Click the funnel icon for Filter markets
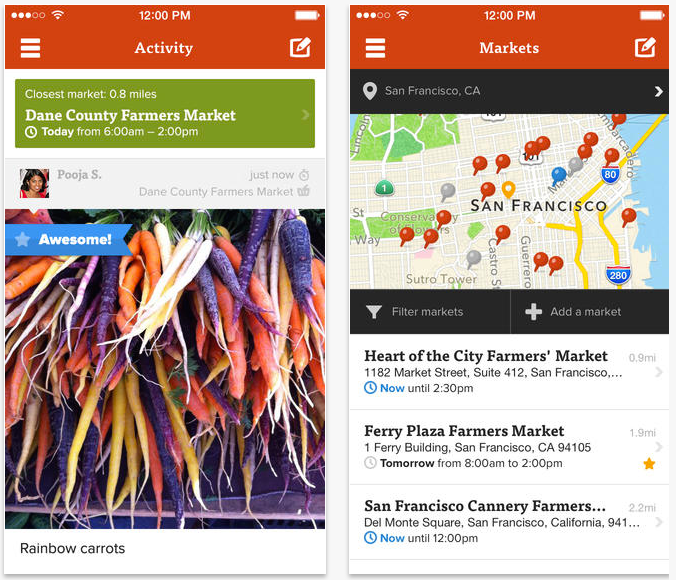676x580 pixels. tap(374, 311)
